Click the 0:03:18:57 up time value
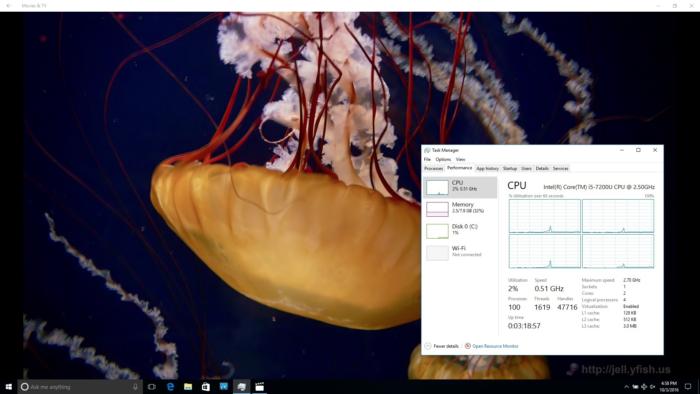Image resolution: width=700 pixels, height=394 pixels. (x=524, y=326)
